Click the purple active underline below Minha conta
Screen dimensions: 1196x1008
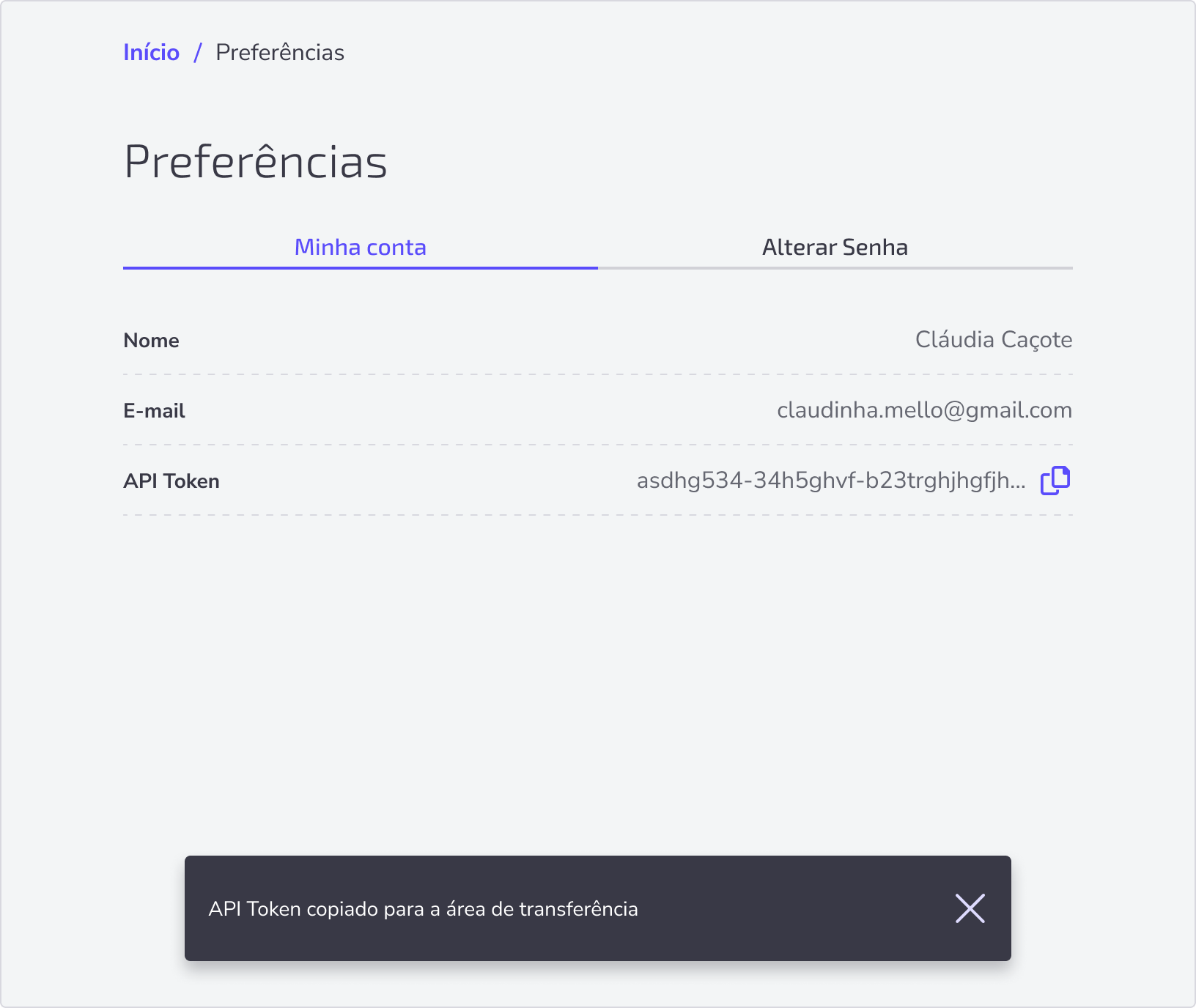[361, 268]
